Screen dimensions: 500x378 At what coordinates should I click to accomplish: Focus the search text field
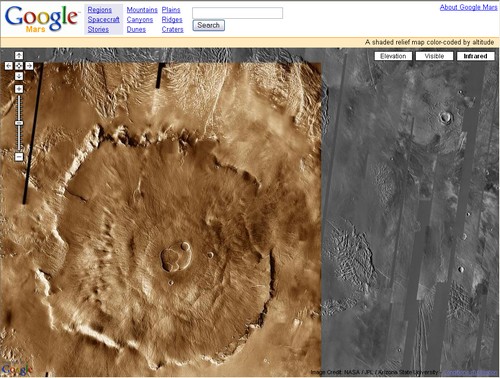[237, 13]
